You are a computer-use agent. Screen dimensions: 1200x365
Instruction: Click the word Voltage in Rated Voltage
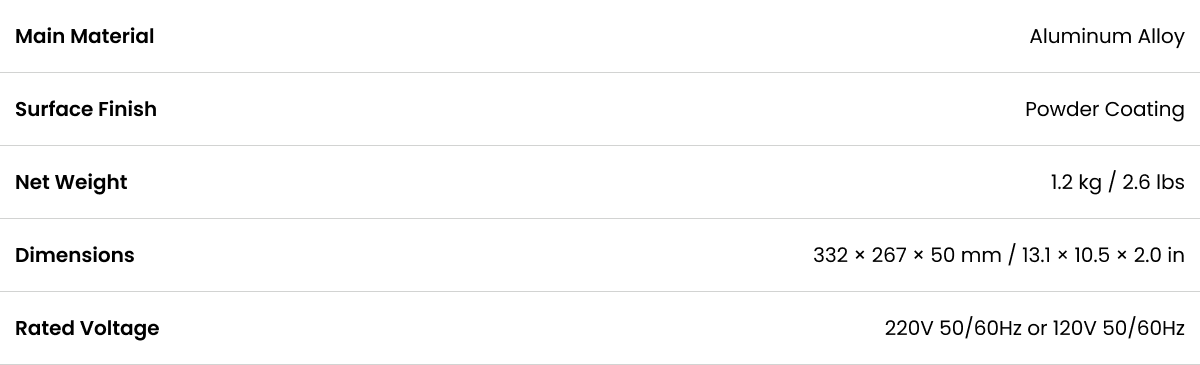(x=123, y=329)
